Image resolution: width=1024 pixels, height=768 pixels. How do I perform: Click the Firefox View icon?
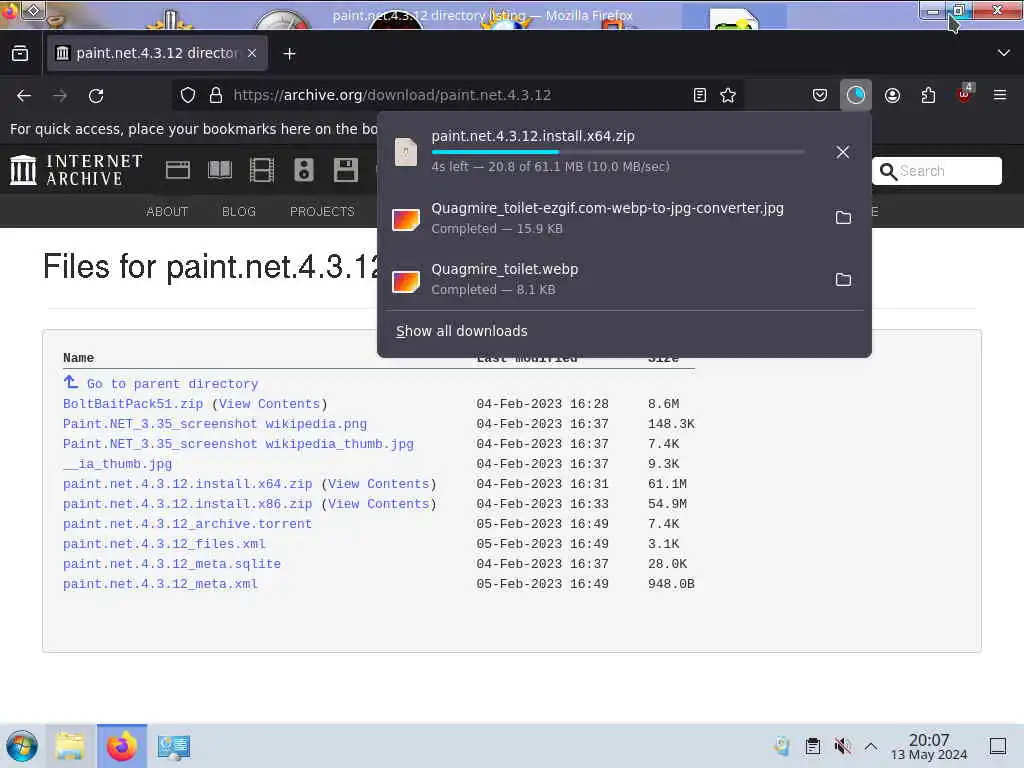pyautogui.click(x=20, y=54)
